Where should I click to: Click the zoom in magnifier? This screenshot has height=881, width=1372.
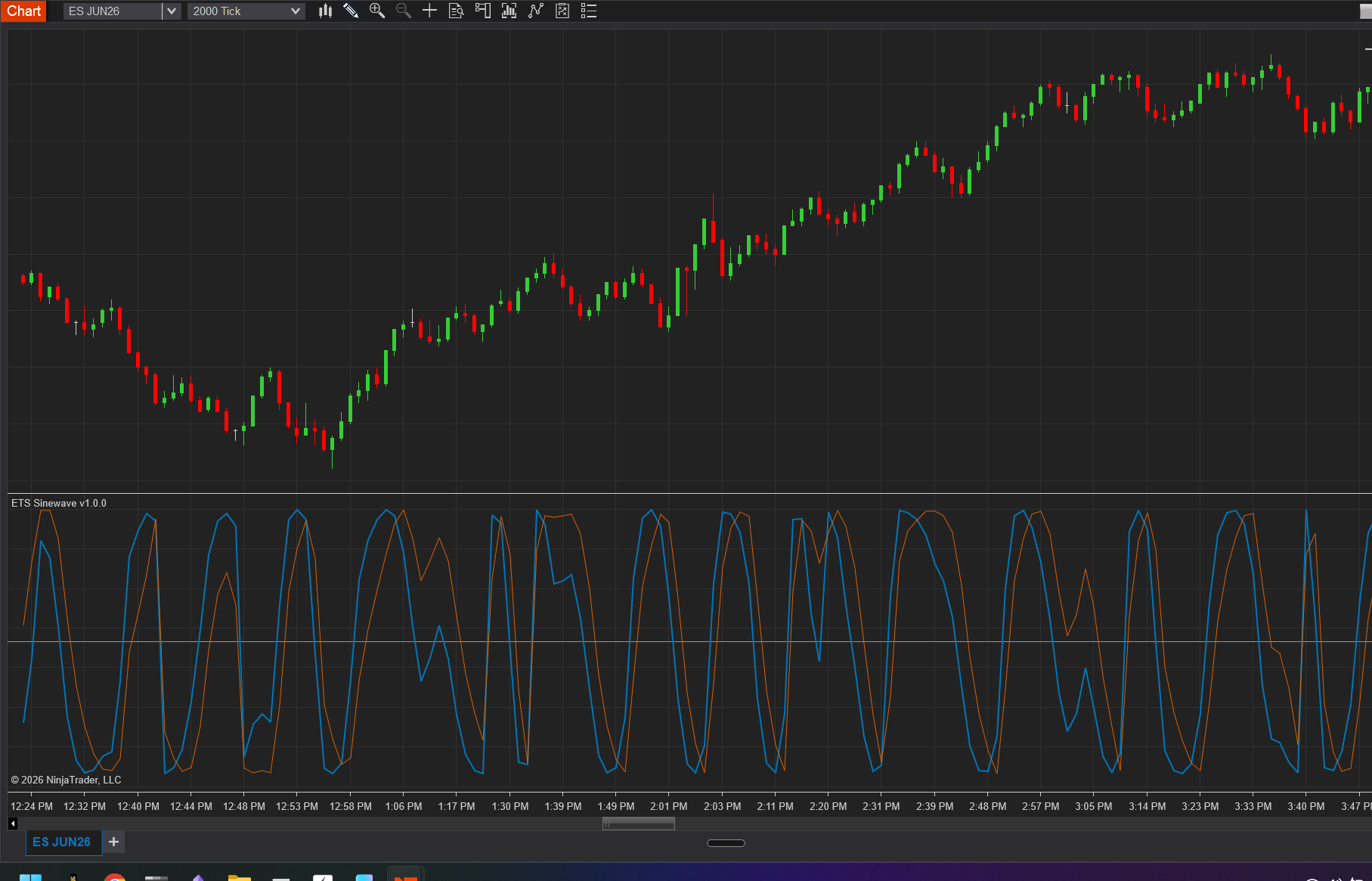click(x=376, y=11)
